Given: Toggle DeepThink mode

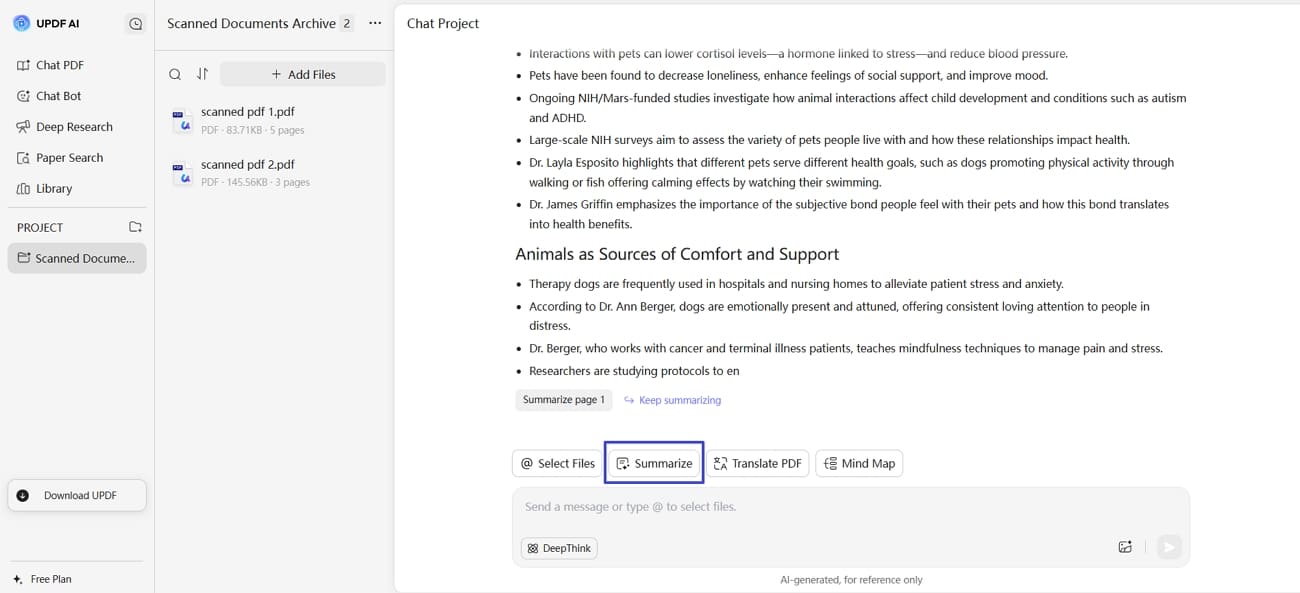Looking at the screenshot, I should pyautogui.click(x=558, y=547).
